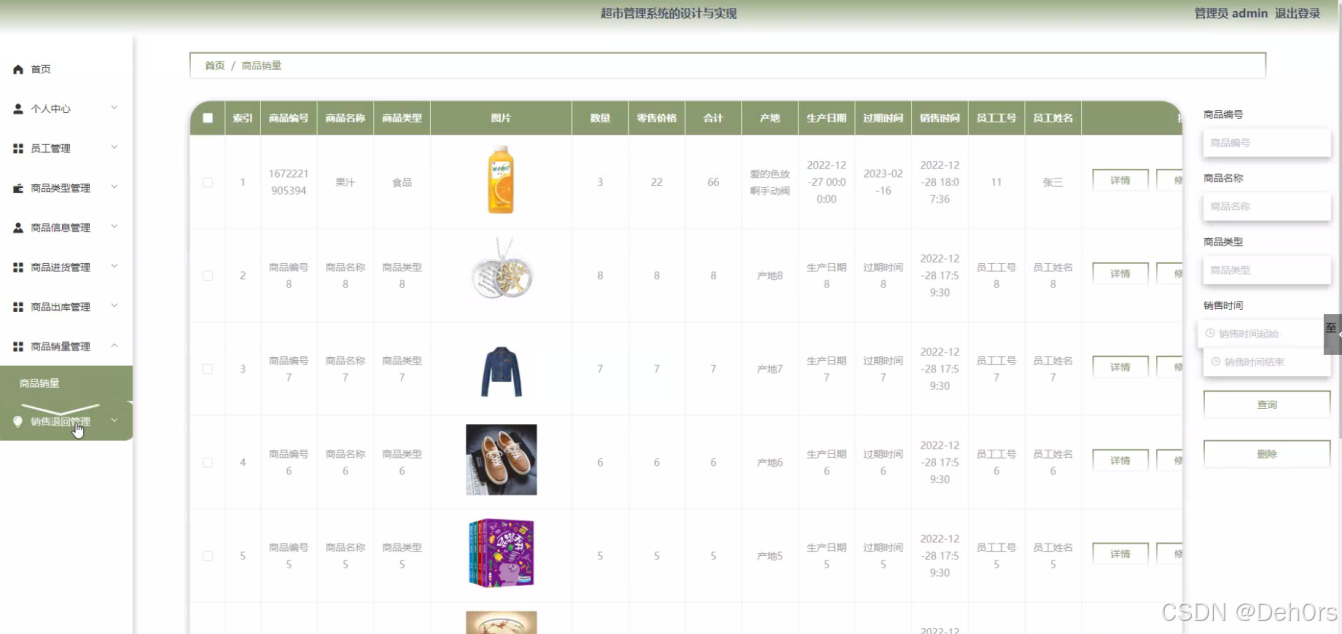Check the checkbox for row 3
Viewport: 1342px width, 634px height.
(207, 369)
